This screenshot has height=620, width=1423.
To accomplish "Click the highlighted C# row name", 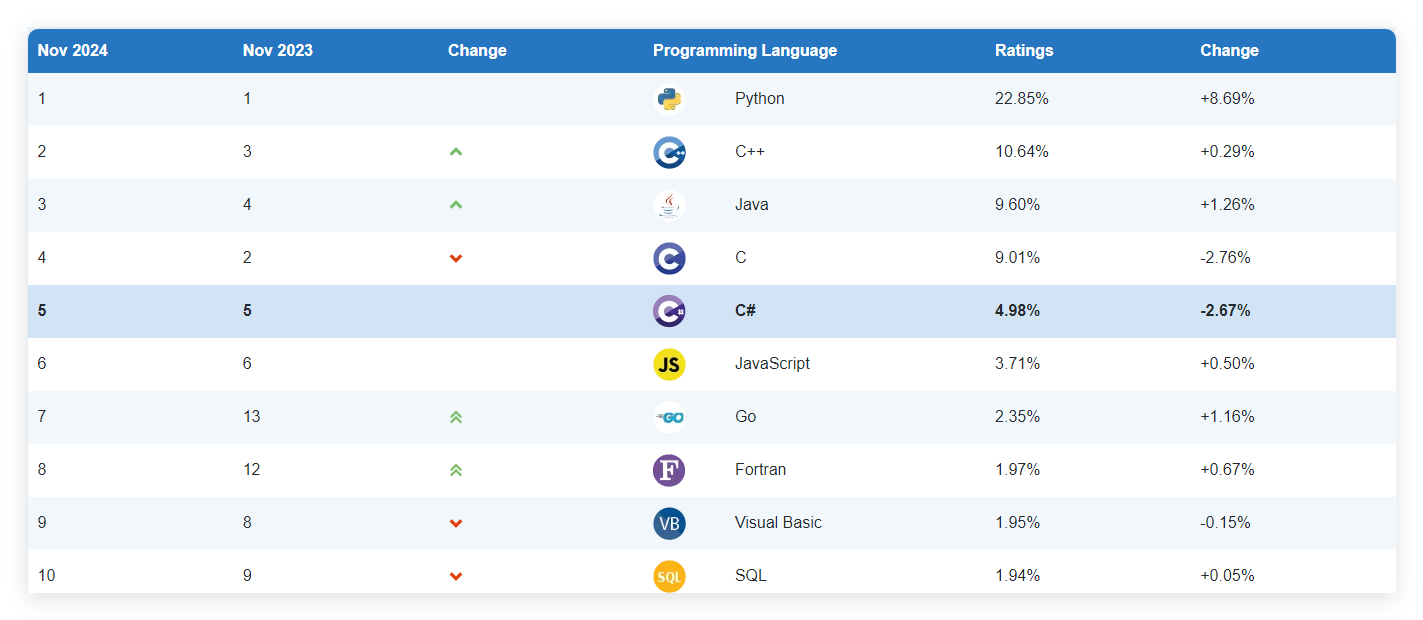I will 745,311.
